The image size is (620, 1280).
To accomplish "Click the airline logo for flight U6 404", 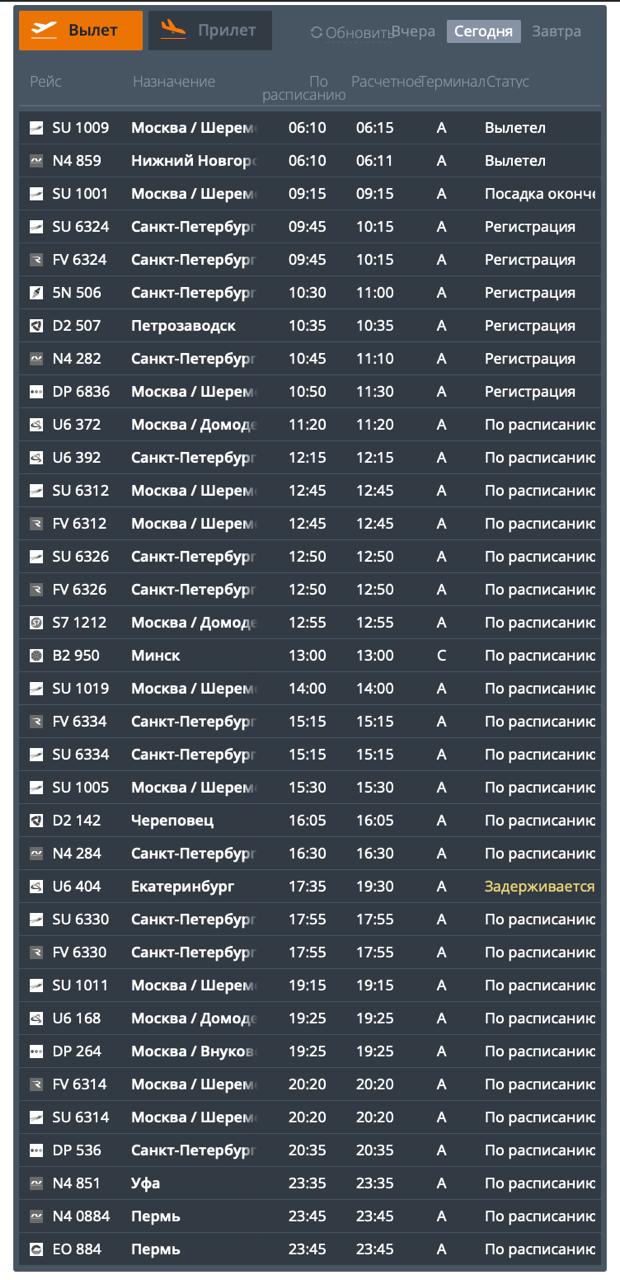I will coord(37,887).
